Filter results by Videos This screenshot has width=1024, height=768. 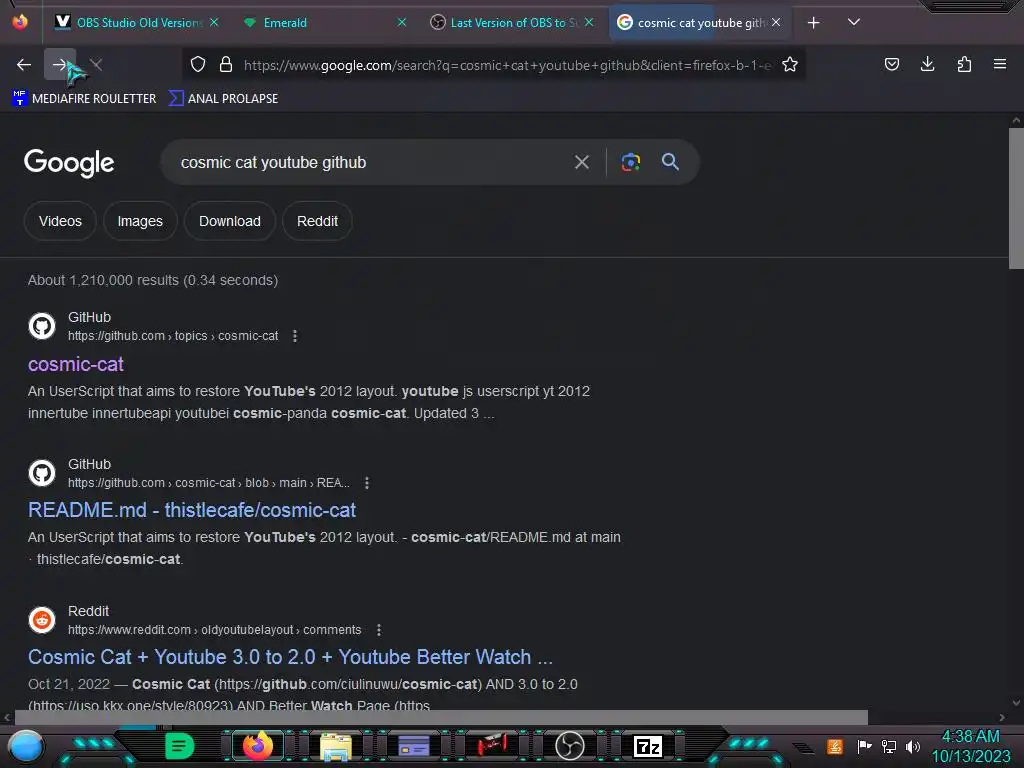(60, 221)
